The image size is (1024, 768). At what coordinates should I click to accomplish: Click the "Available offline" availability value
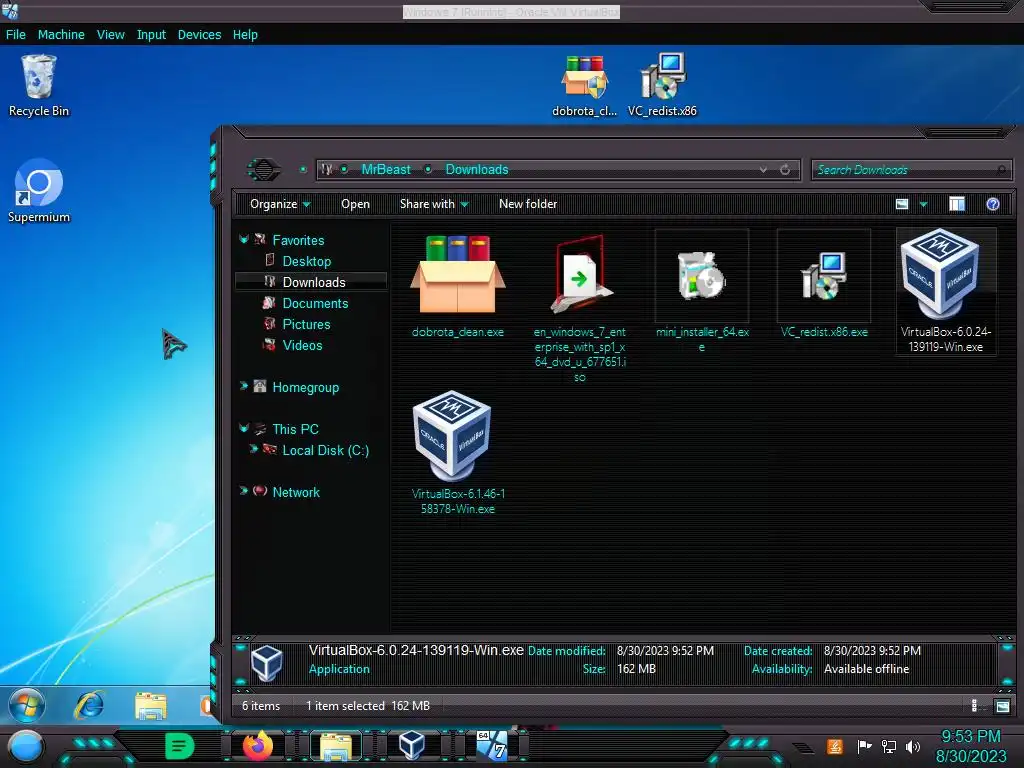[867, 669]
